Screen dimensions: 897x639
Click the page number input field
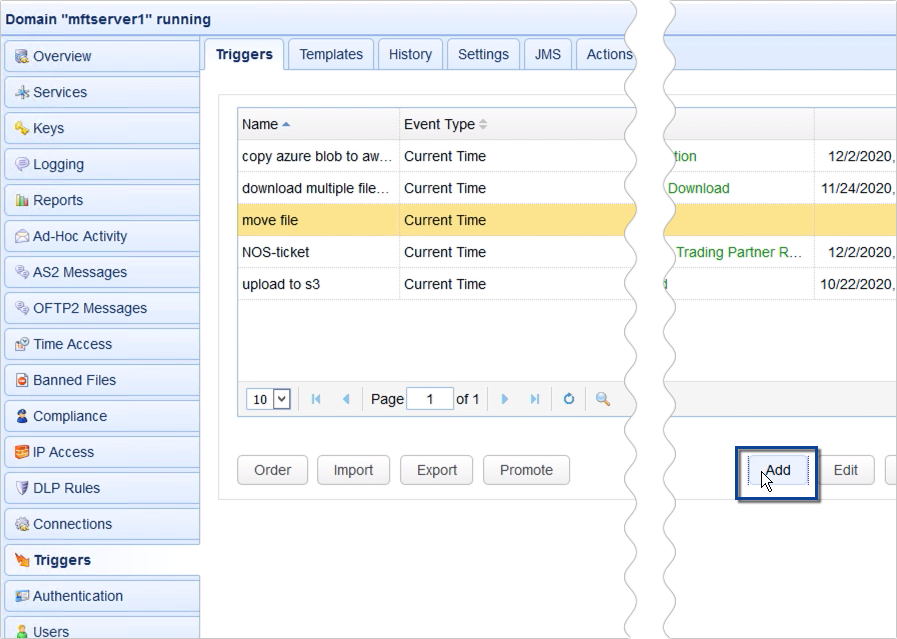(x=430, y=398)
